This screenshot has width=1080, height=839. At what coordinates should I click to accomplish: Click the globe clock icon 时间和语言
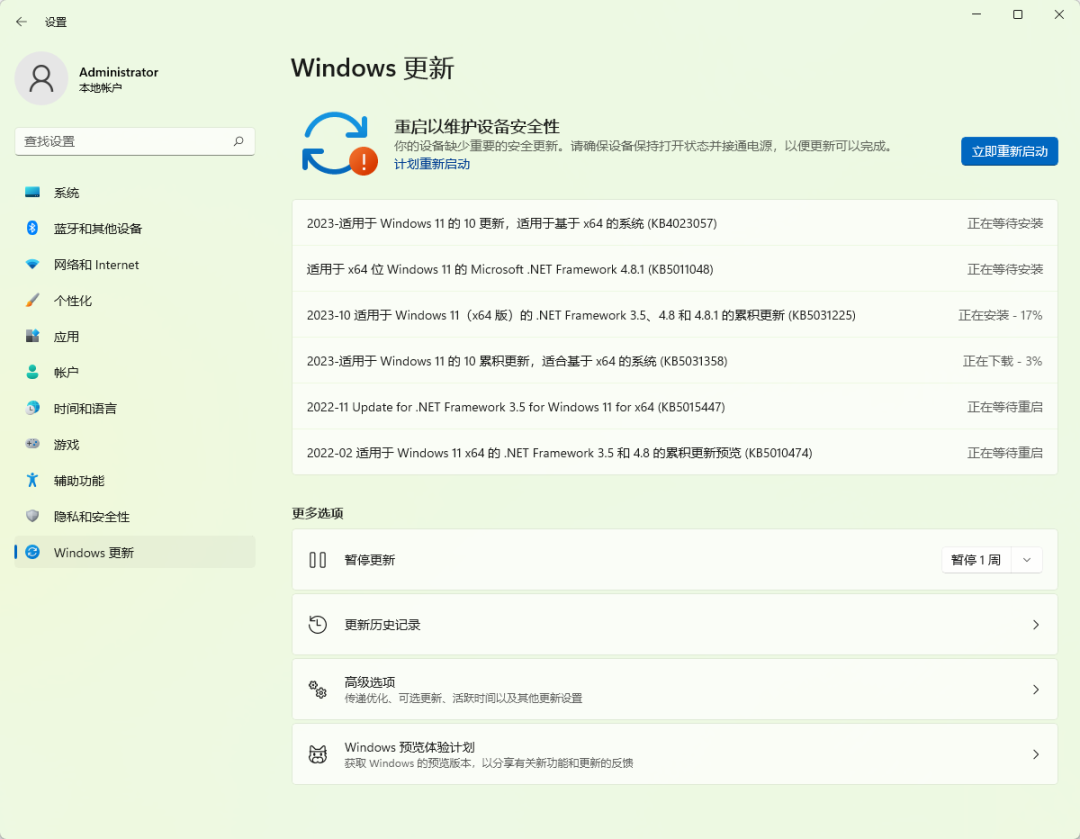pyautogui.click(x=32, y=408)
